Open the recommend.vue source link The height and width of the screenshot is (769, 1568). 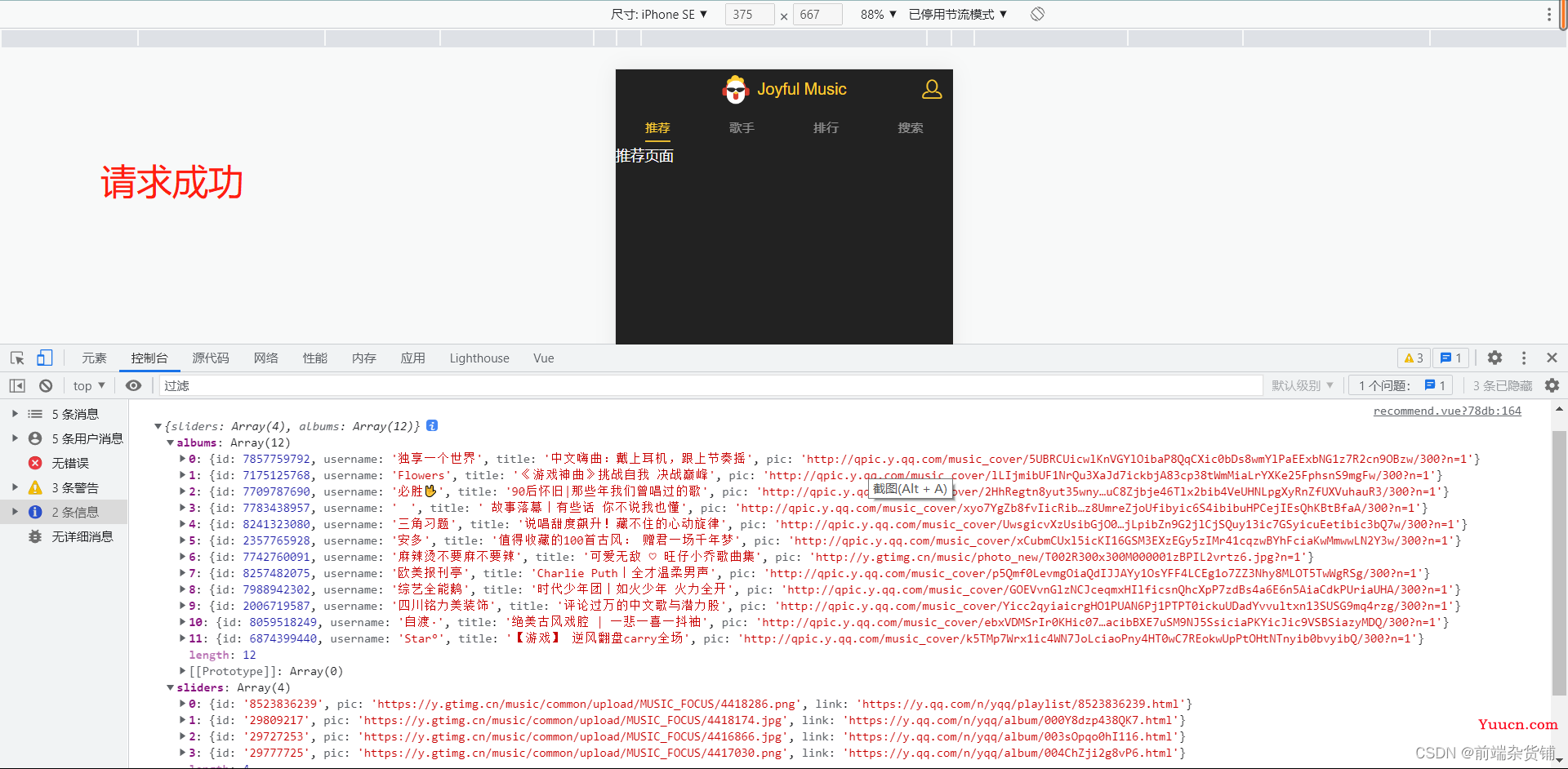point(1446,411)
